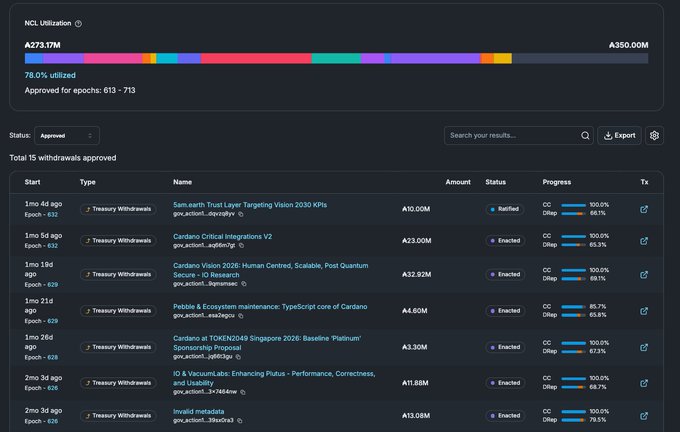Screen dimensions: 680x432
Task: Click the ₳350.00M limit value
Action: (628, 45)
